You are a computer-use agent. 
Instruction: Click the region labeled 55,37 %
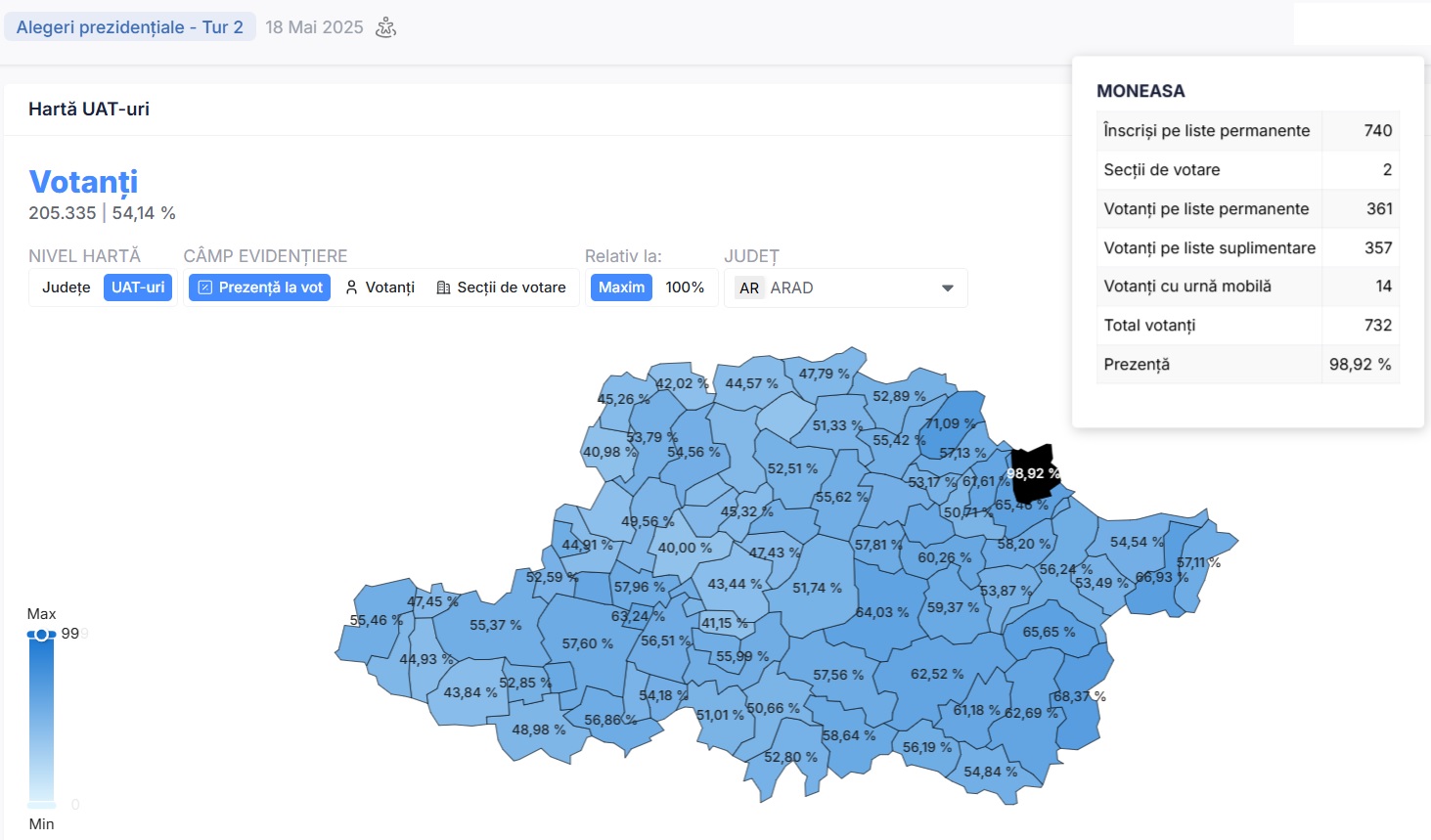[x=496, y=625]
